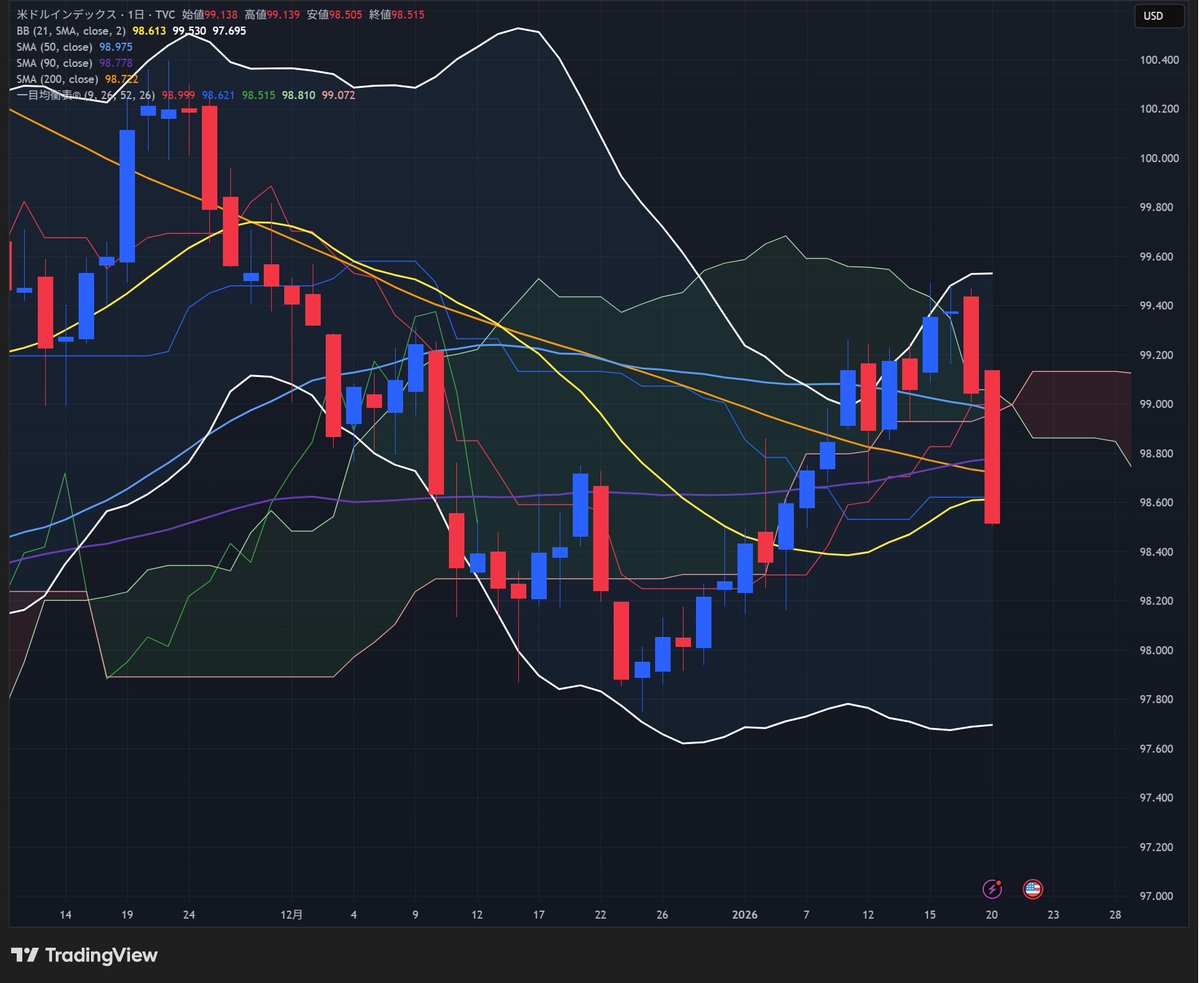Click the Ichimoku value 98.999
The width and height of the screenshot is (1200, 983).
pyautogui.click(x=179, y=95)
